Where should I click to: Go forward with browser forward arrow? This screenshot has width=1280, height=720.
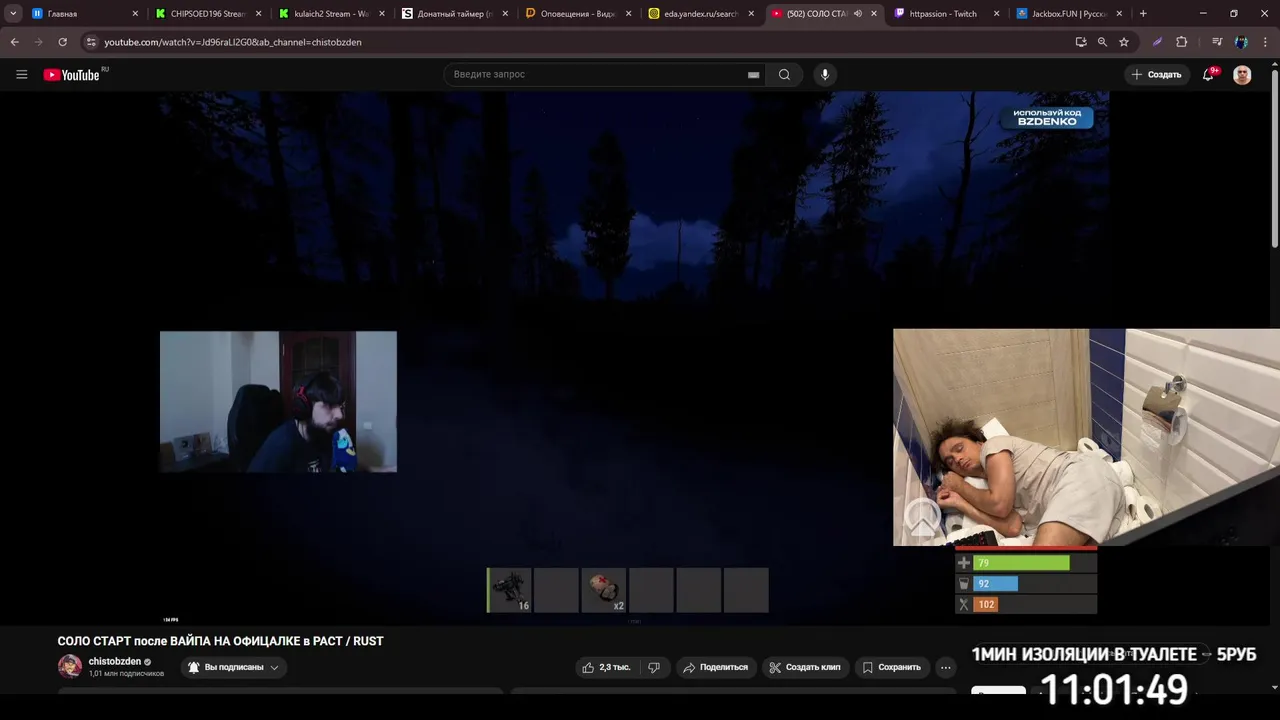click(x=38, y=42)
